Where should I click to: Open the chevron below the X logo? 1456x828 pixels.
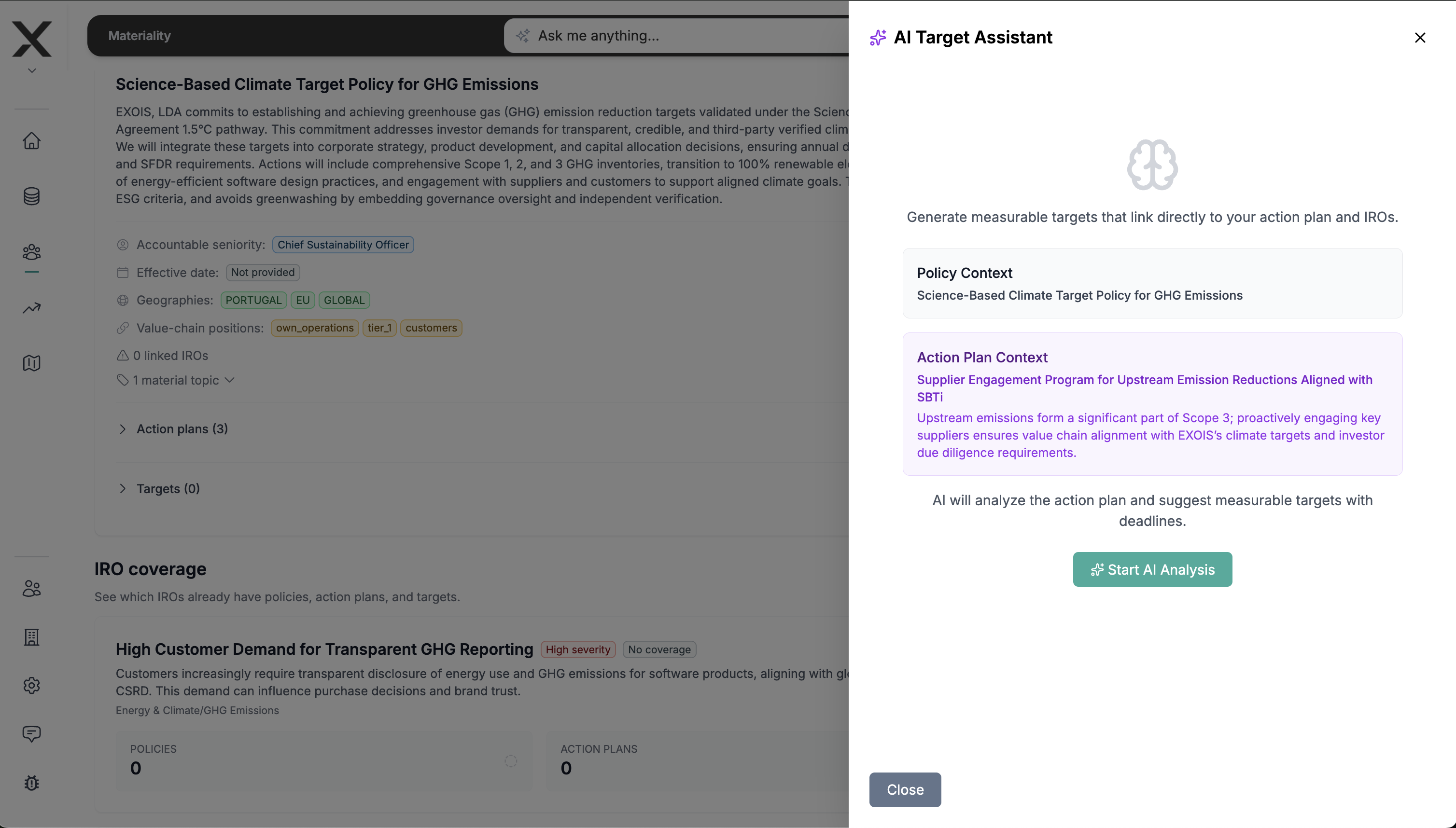coord(32,70)
